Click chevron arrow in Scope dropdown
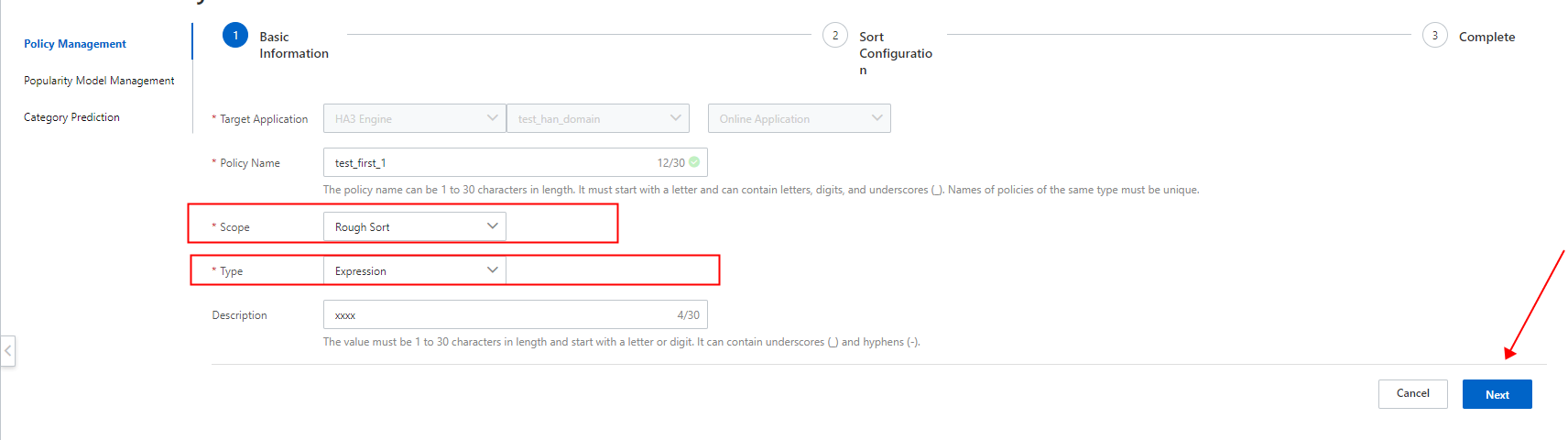Image resolution: width=1568 pixels, height=440 pixels. pyautogui.click(x=492, y=226)
